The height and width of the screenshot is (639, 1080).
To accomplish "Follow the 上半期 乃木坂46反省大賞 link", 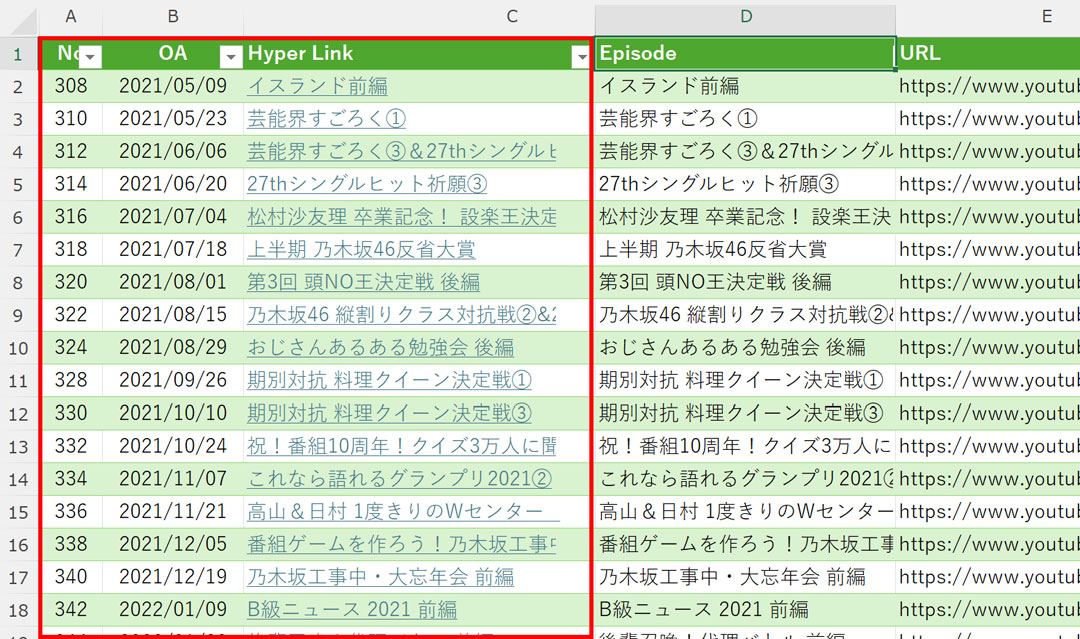I will (361, 250).
